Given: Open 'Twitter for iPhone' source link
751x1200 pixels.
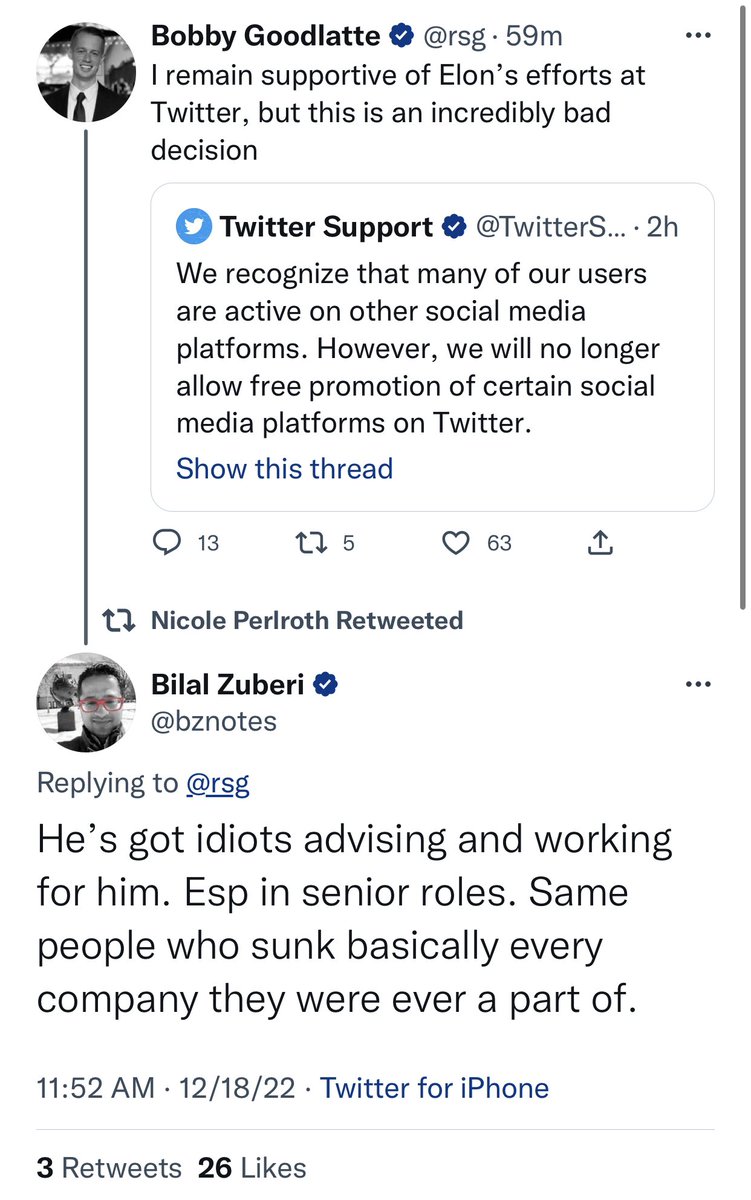Looking at the screenshot, I should click(x=435, y=1087).
